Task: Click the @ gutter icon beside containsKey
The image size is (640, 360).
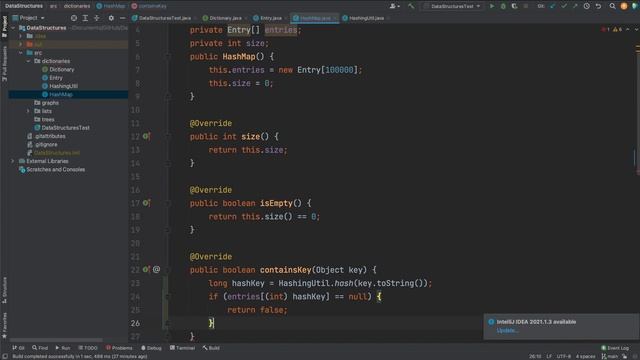Action: pos(156,269)
